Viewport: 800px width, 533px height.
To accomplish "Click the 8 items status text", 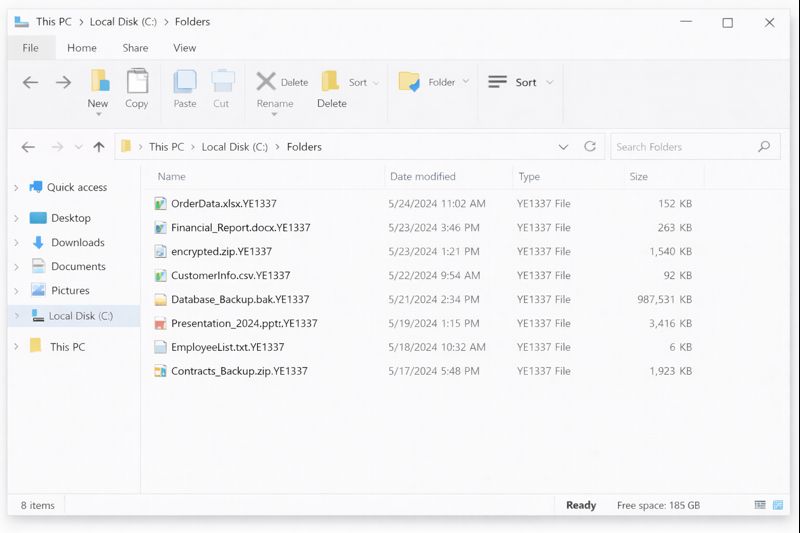I will [37, 505].
